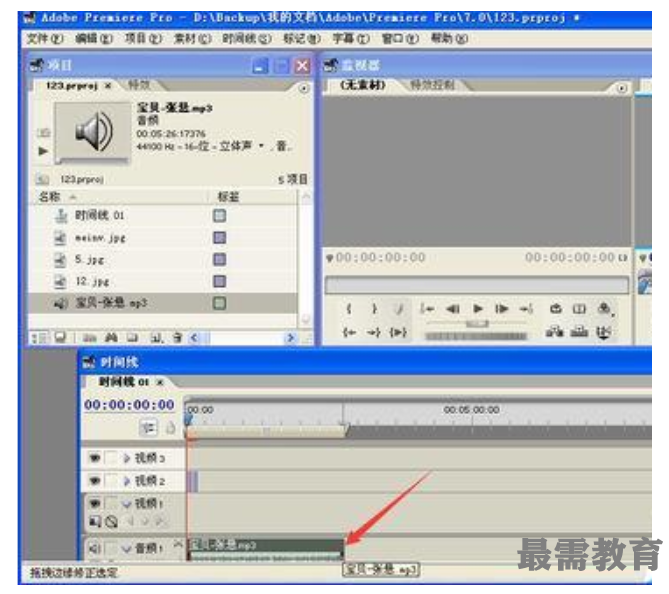Image resolution: width=669 pixels, height=594 pixels.
Task: Collapse the 视频1 track
Action: (x=127, y=504)
